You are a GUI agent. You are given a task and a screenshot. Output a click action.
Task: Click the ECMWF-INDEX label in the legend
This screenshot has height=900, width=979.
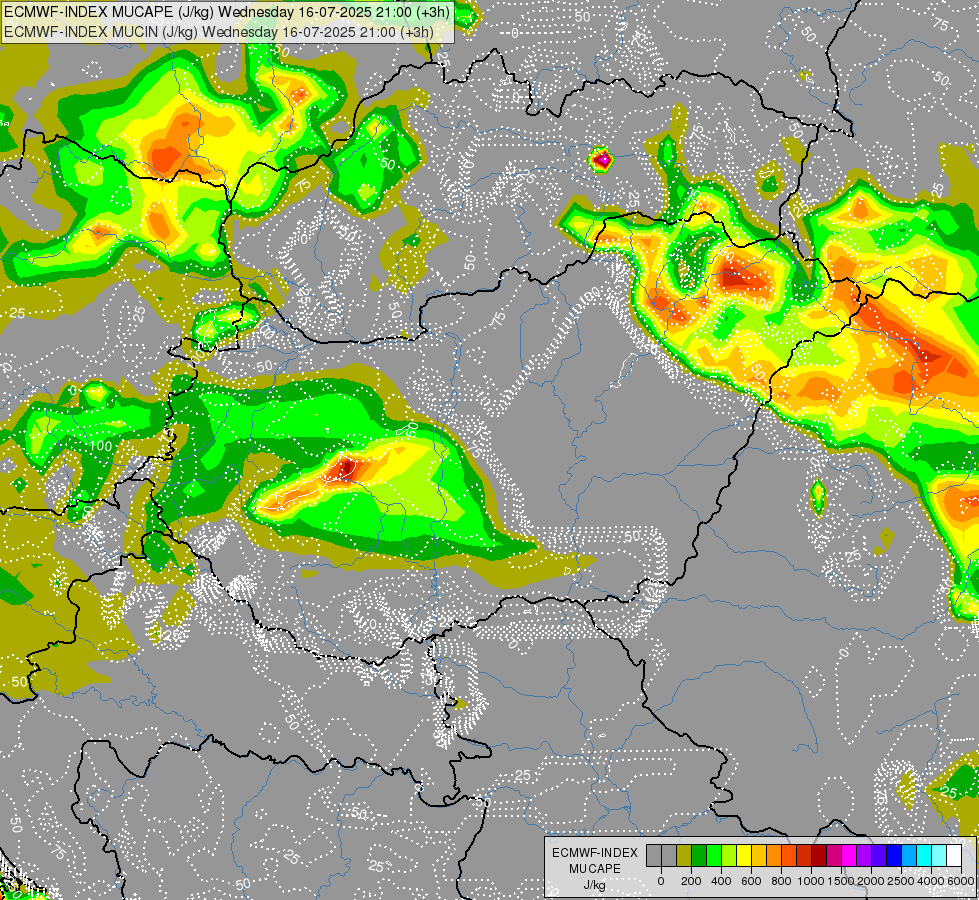595,853
